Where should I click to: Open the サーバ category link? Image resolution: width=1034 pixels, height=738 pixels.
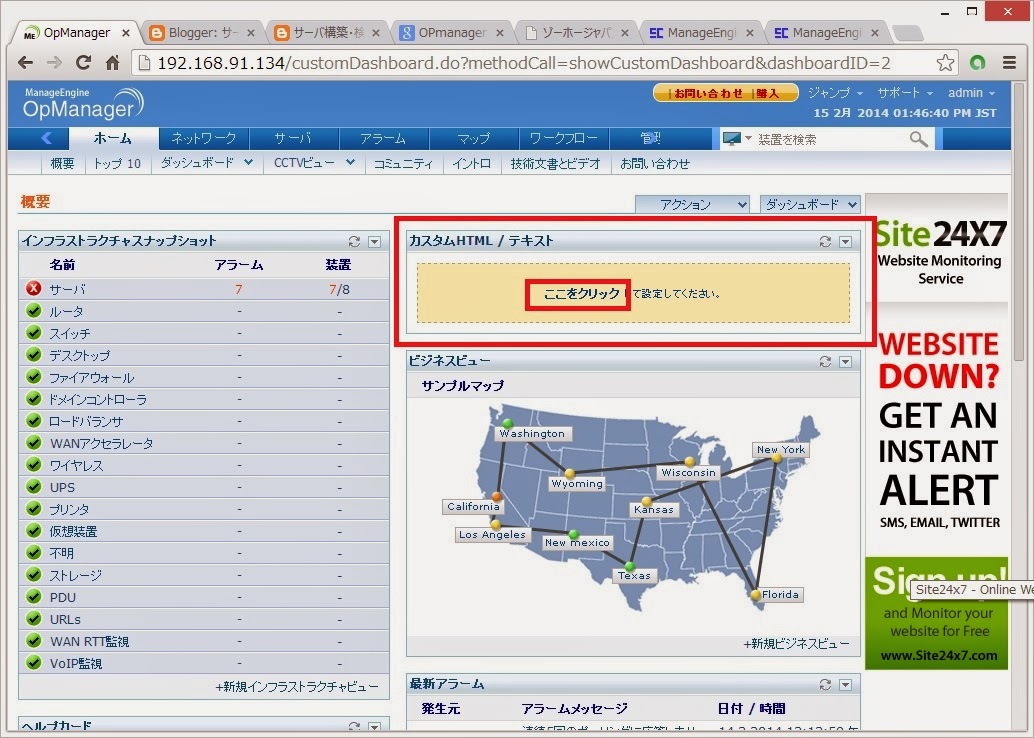coord(67,289)
